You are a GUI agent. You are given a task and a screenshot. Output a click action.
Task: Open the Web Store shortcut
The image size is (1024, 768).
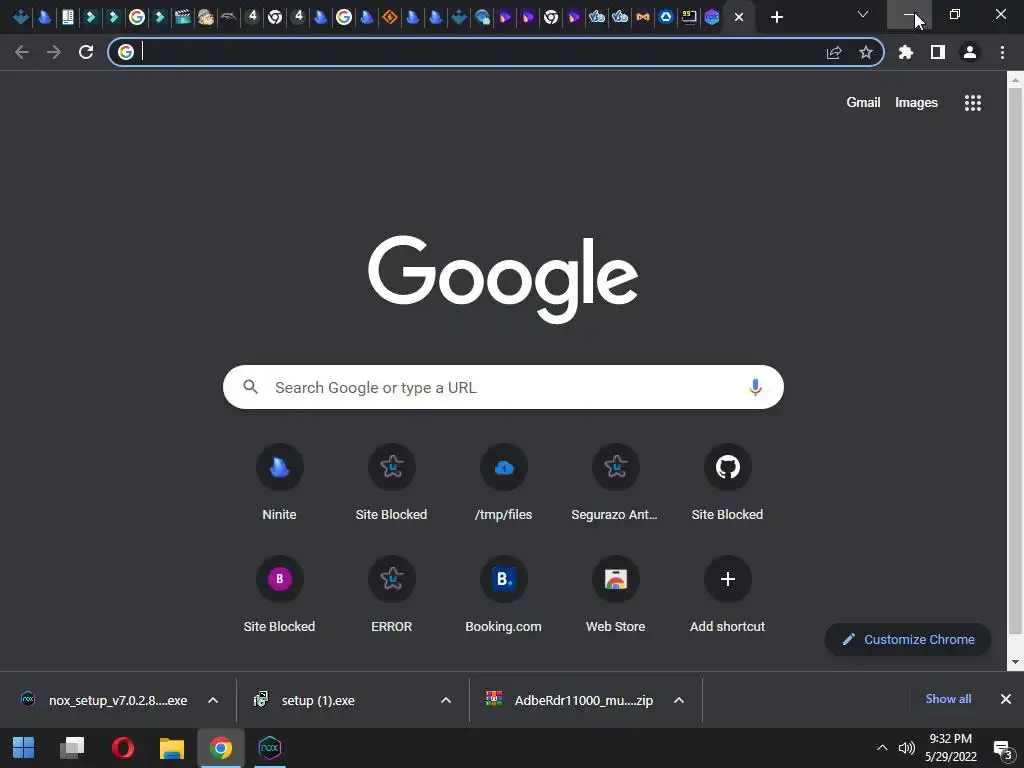coord(615,594)
